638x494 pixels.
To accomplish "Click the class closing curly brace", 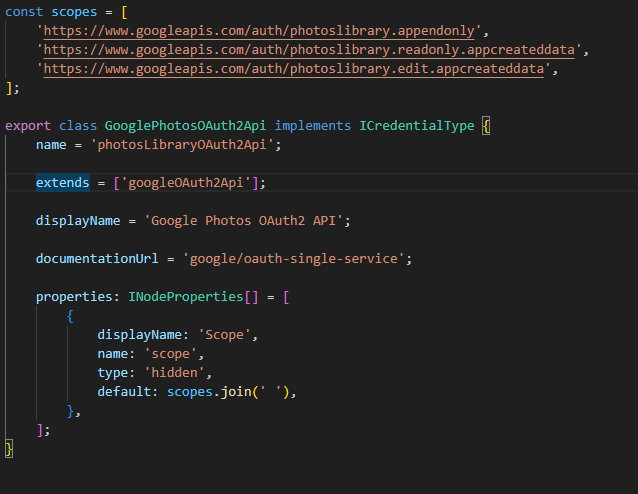I will [x=9, y=449].
